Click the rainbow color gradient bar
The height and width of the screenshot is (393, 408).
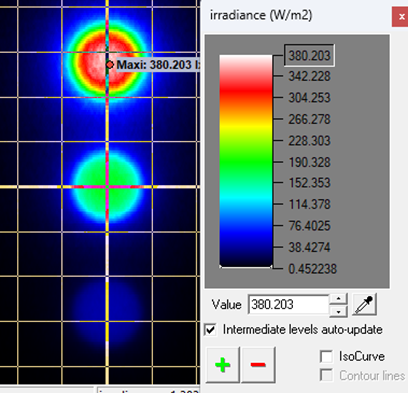[246, 161]
